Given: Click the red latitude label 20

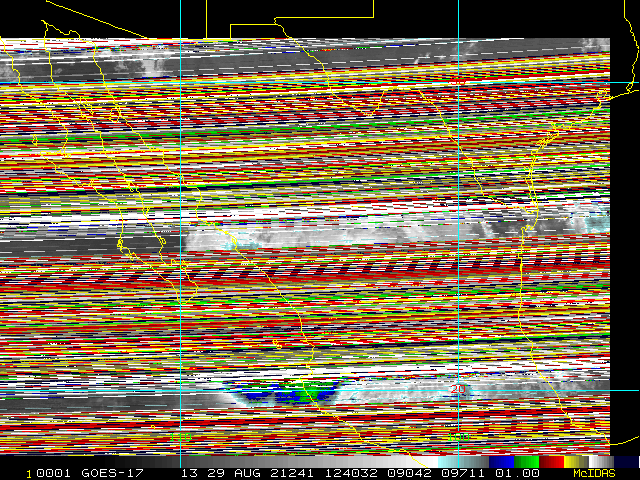Looking at the screenshot, I should 458,389.
